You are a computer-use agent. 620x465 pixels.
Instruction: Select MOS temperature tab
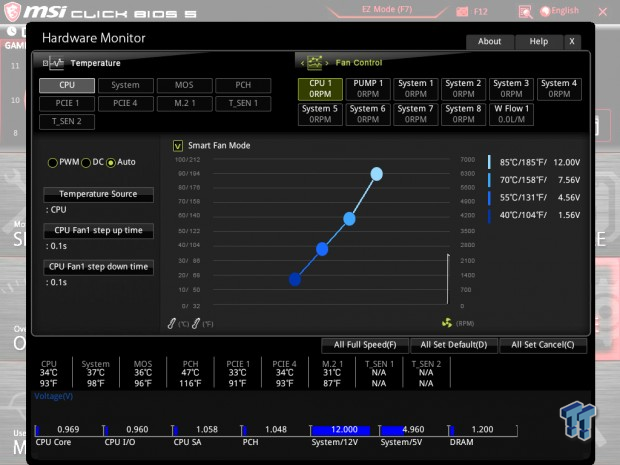pos(184,85)
